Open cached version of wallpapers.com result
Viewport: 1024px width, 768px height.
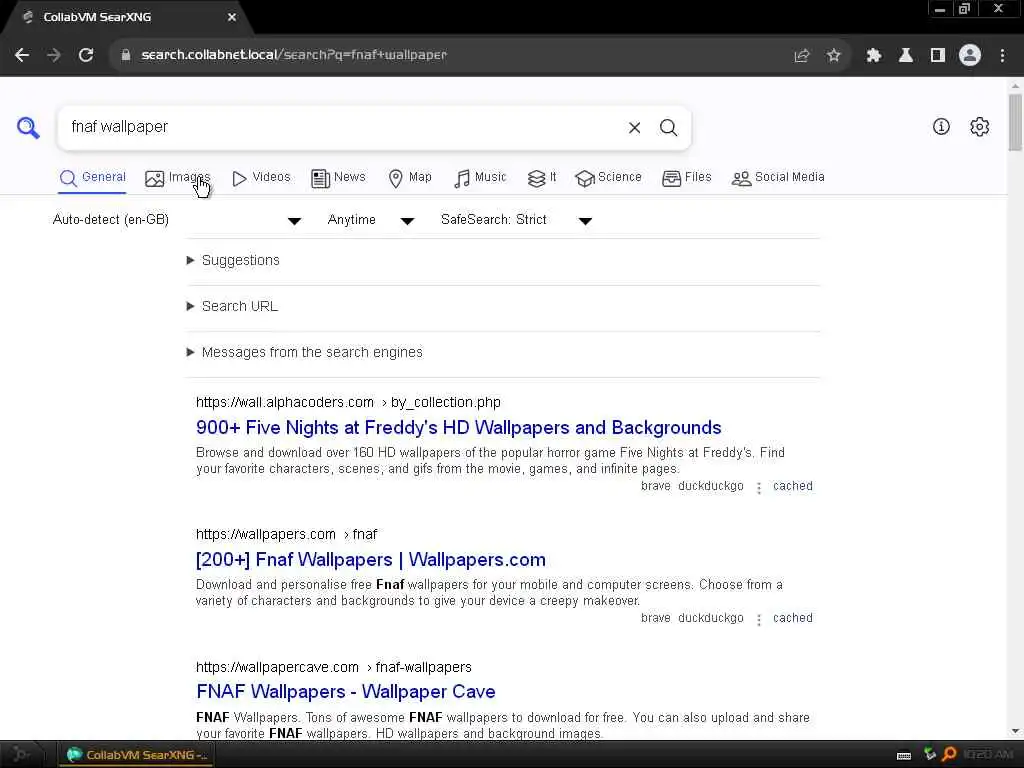pos(793,618)
